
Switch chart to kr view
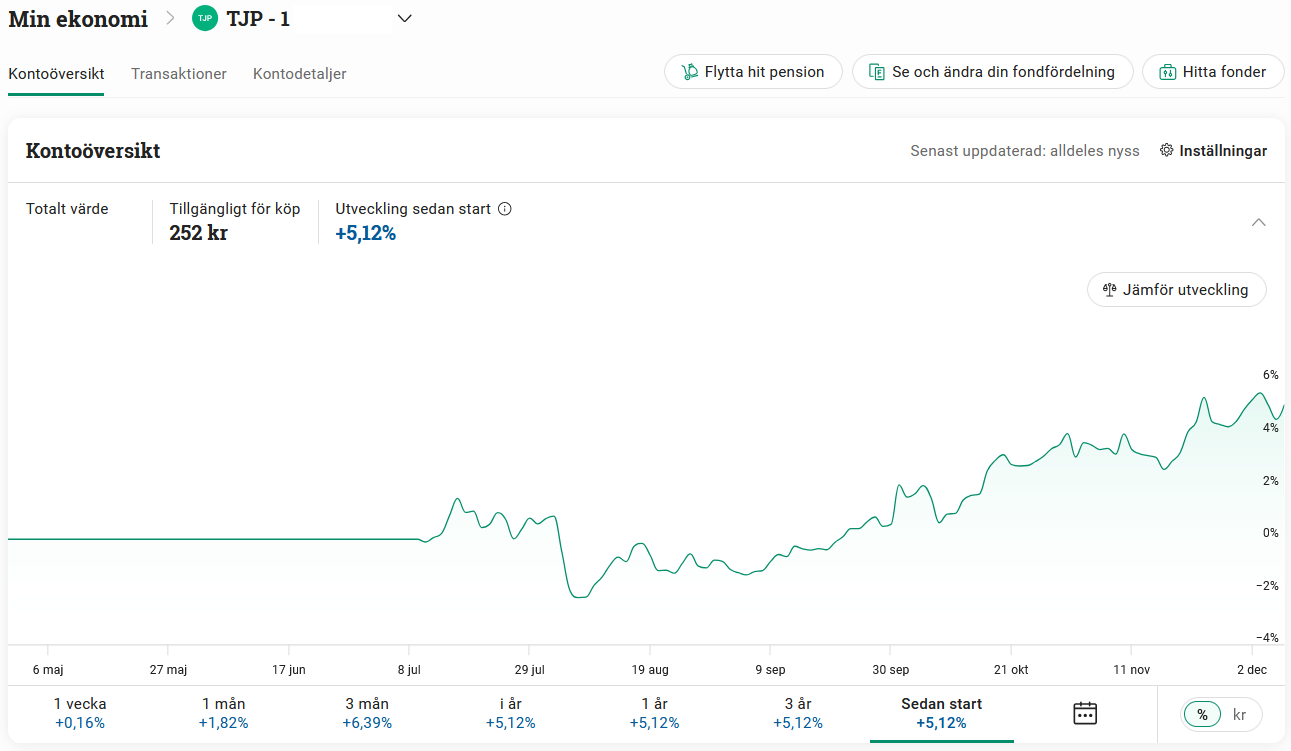pos(1240,715)
